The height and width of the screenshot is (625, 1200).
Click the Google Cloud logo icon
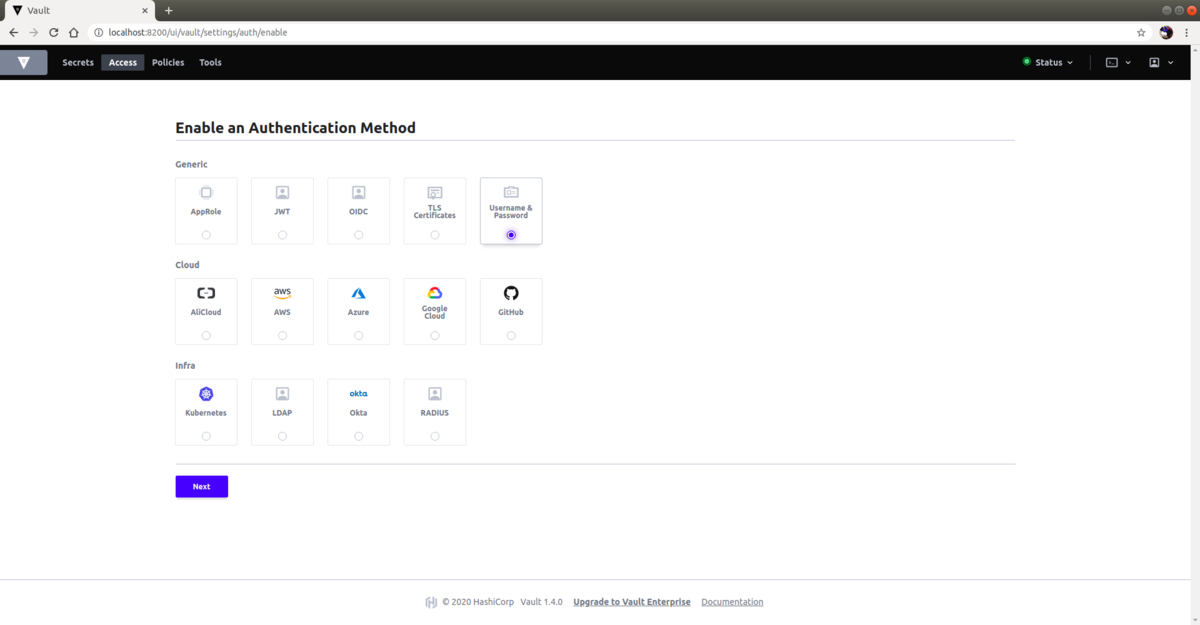point(435,293)
